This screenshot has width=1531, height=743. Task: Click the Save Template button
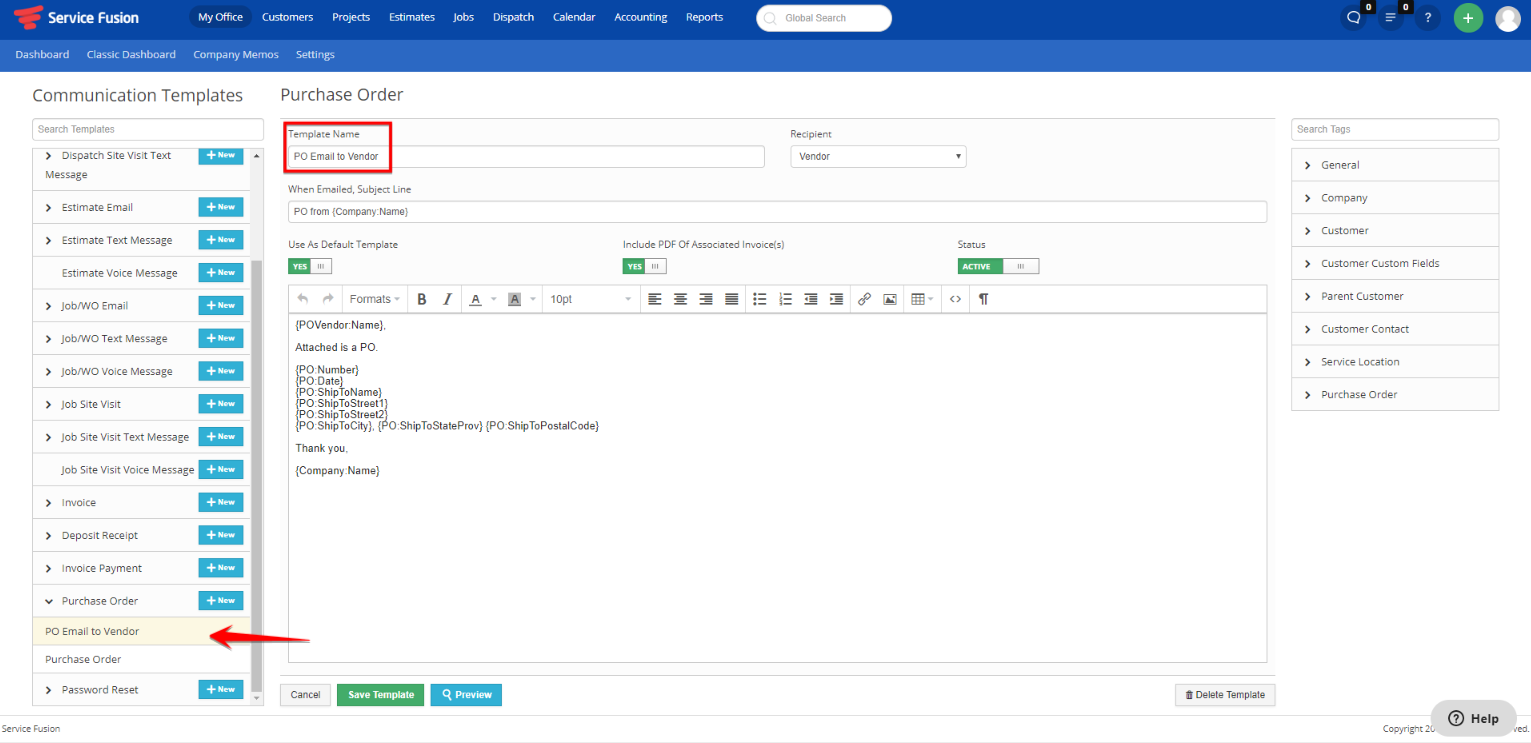pos(381,695)
